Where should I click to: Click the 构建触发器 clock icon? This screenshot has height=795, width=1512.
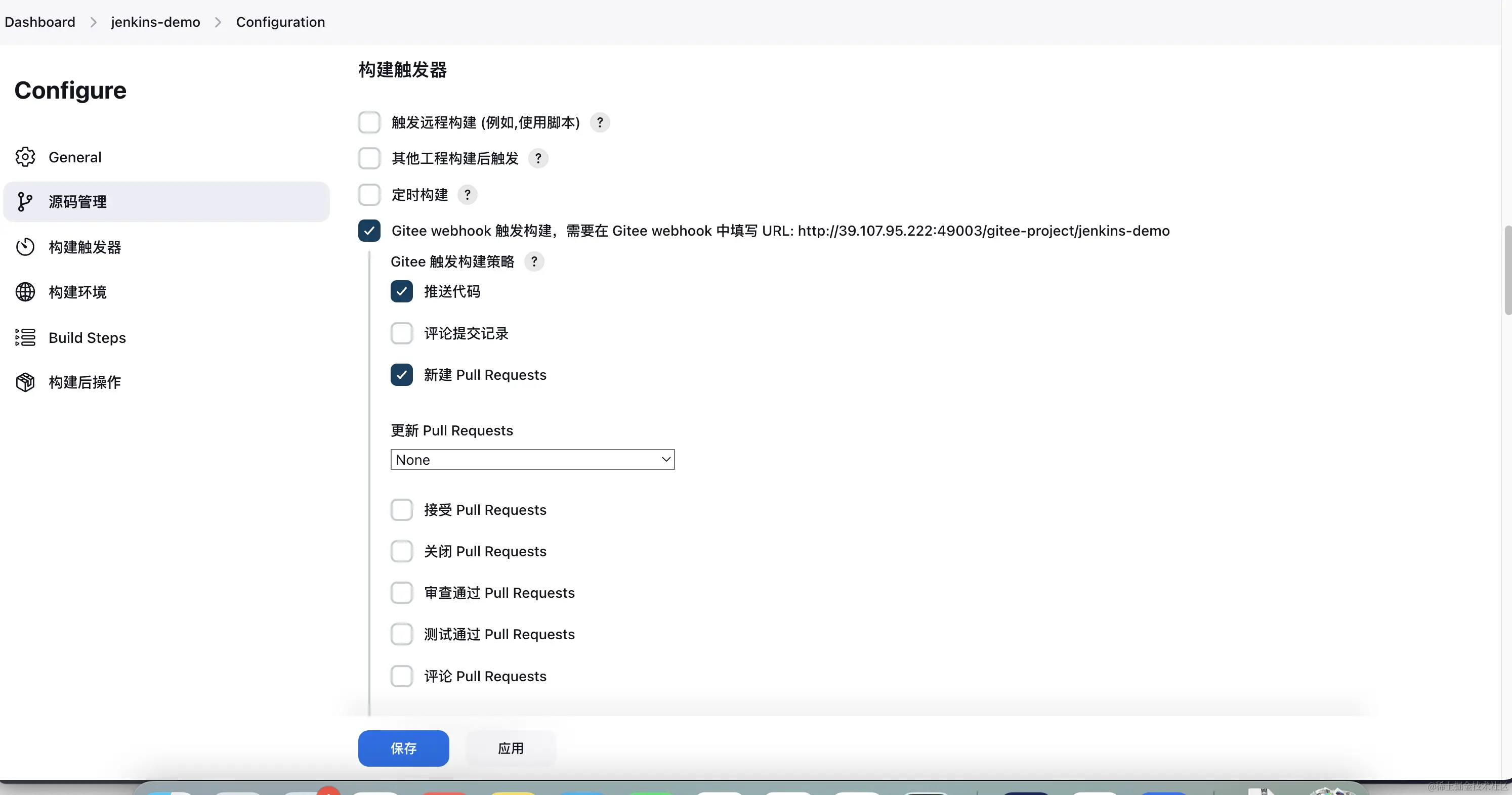[25, 247]
